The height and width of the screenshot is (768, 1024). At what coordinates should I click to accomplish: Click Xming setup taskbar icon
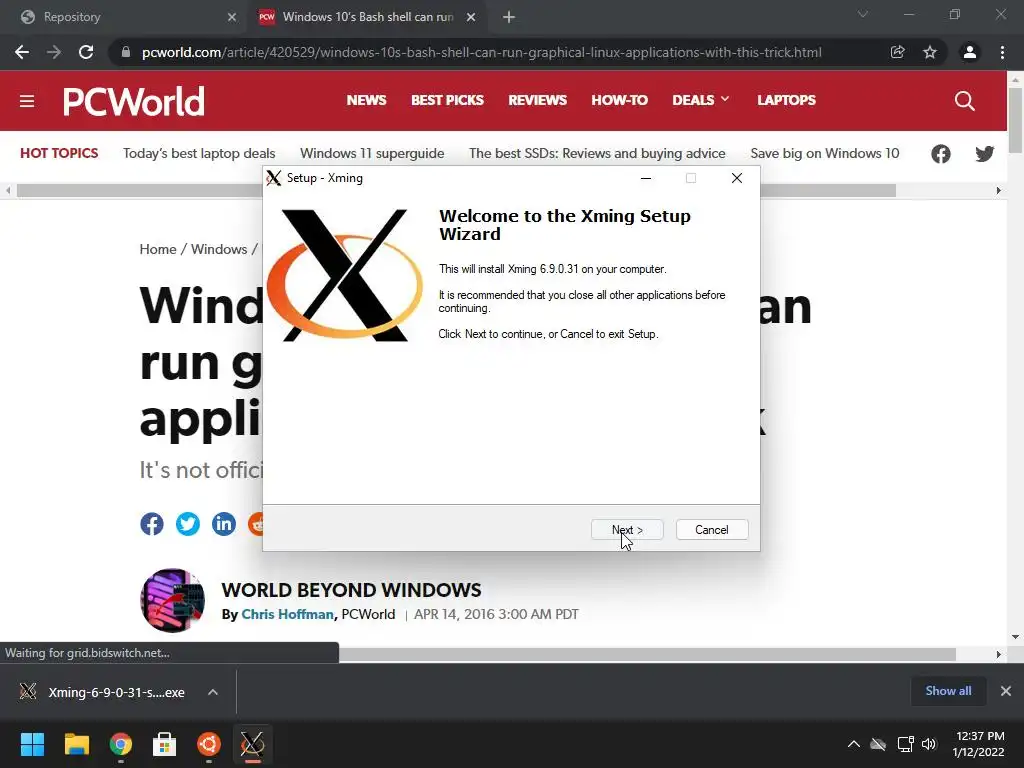[252, 744]
